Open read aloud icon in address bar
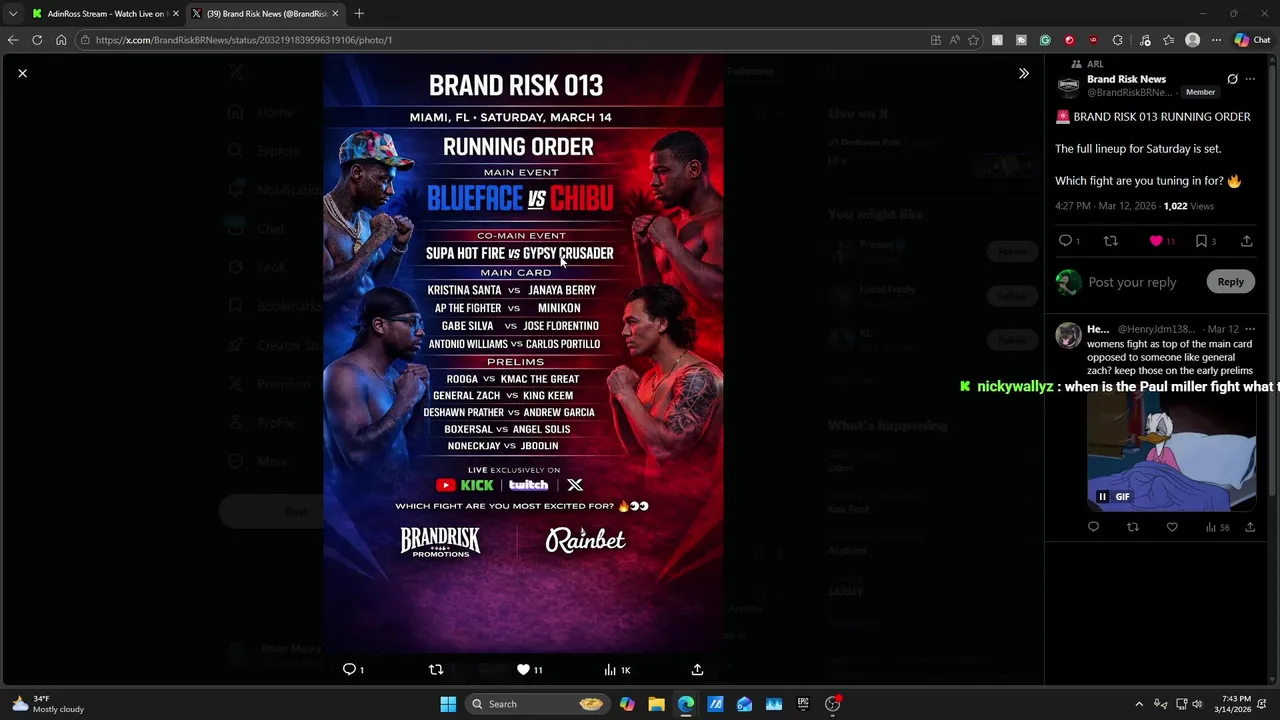Viewport: 1280px width, 720px height. pos(954,40)
